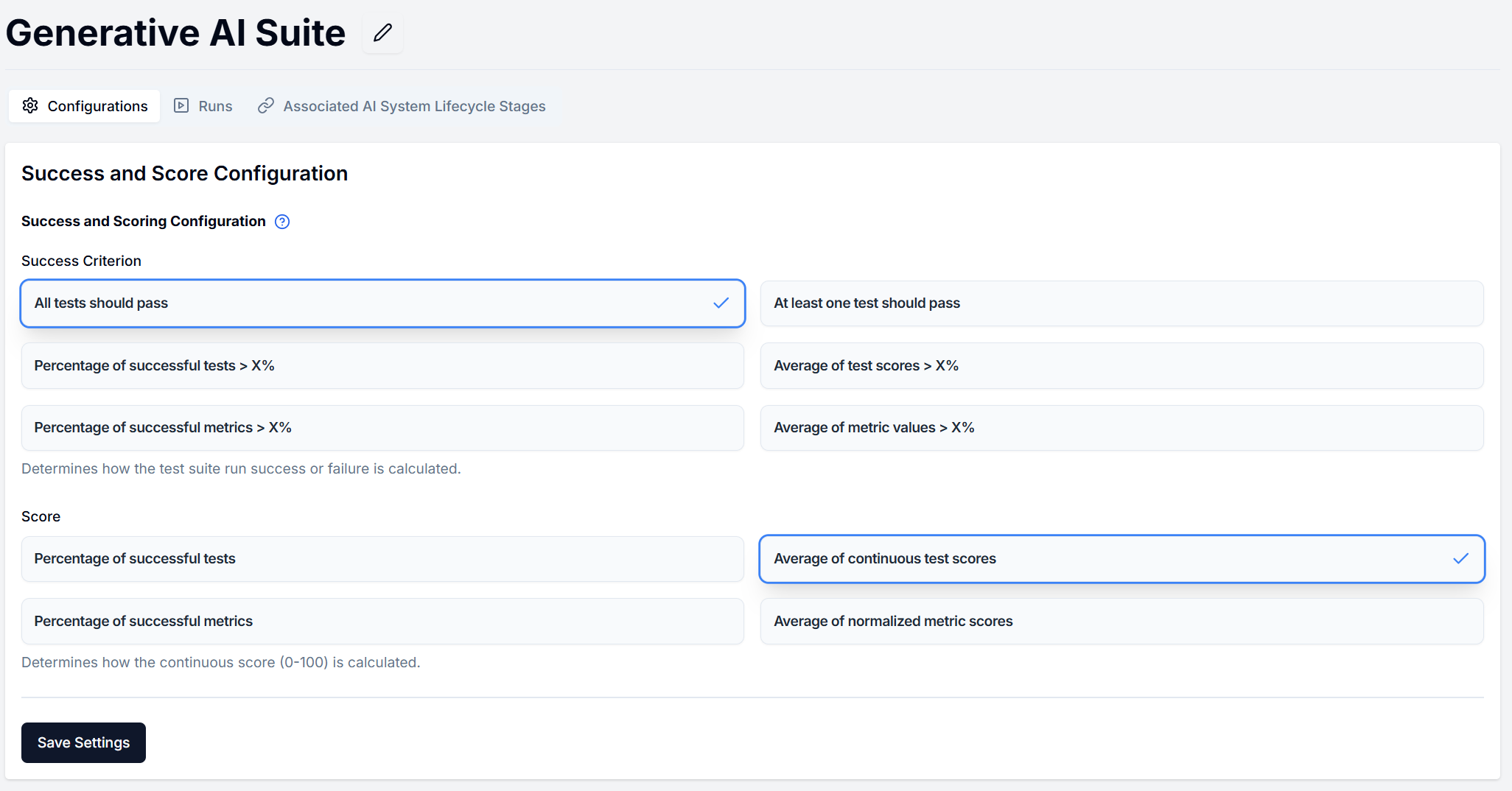Click the gear icon on the Configurations tab

pos(30,105)
